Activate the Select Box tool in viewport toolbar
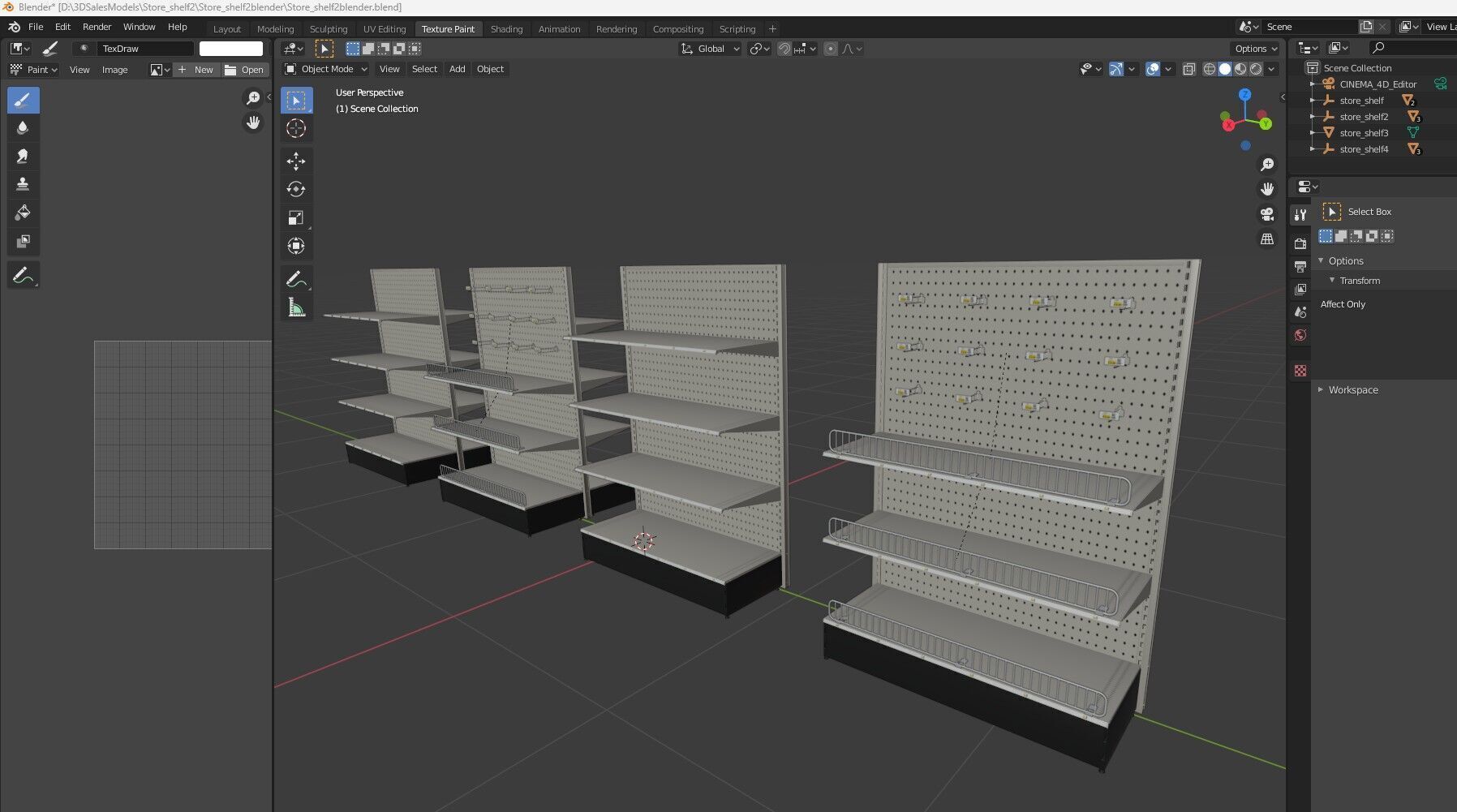This screenshot has width=1457, height=812. click(x=296, y=101)
